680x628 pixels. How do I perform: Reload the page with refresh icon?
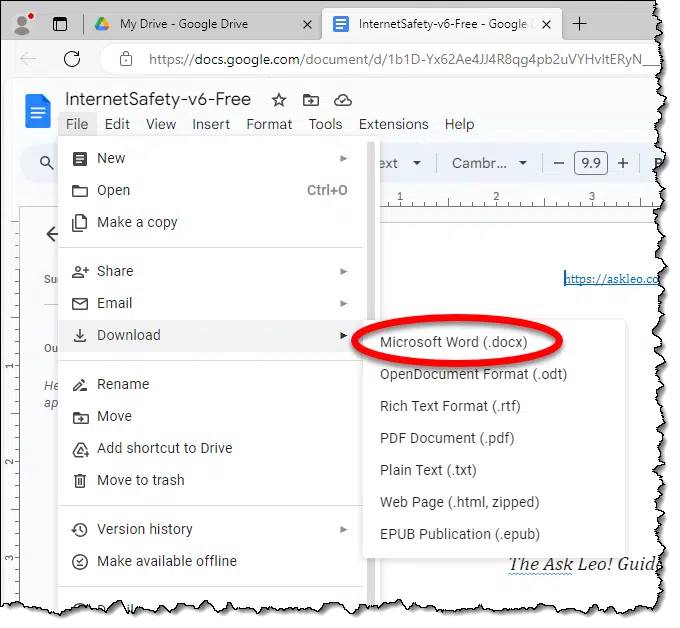72,59
